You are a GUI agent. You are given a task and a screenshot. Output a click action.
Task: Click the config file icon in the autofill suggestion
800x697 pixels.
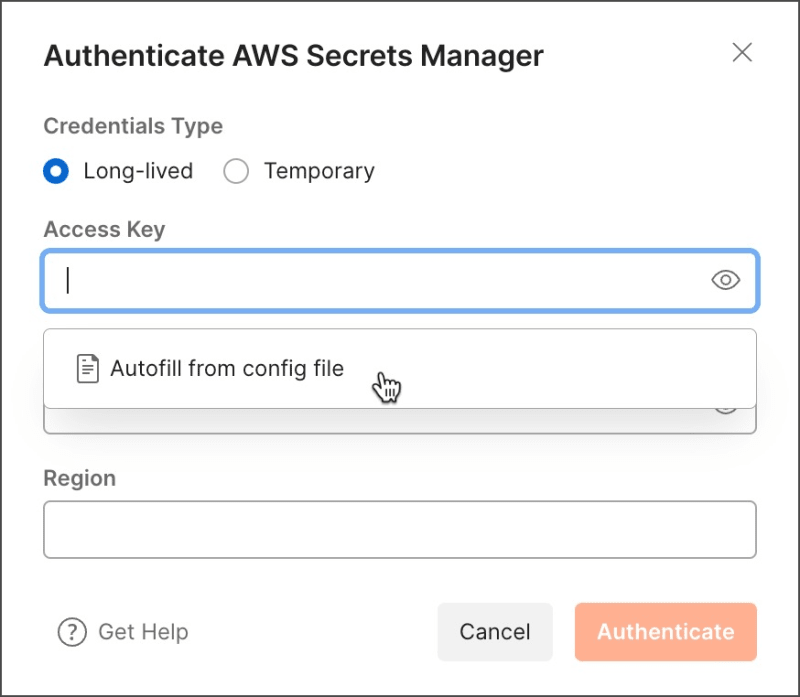[86, 368]
